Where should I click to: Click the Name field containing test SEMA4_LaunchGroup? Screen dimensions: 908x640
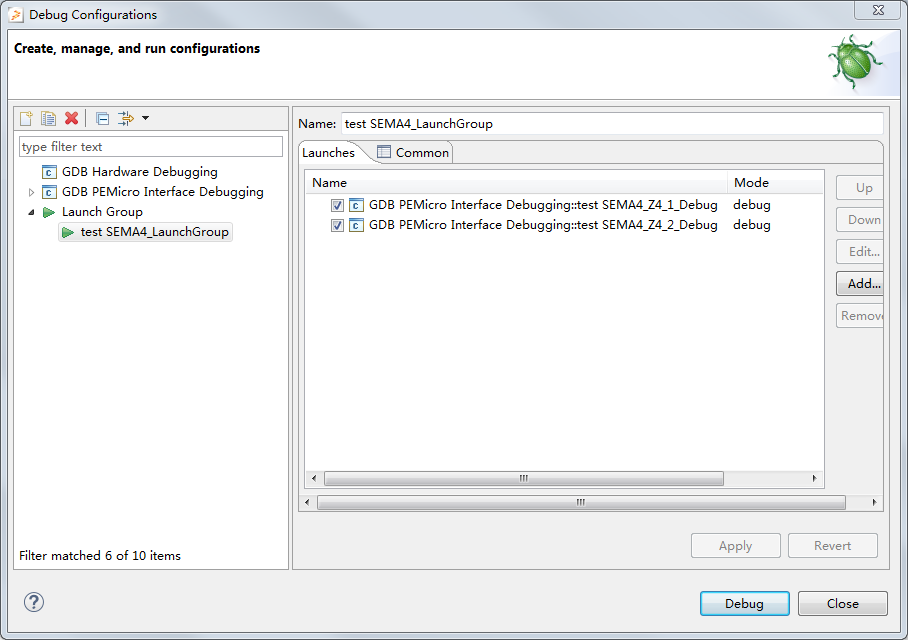[612, 123]
